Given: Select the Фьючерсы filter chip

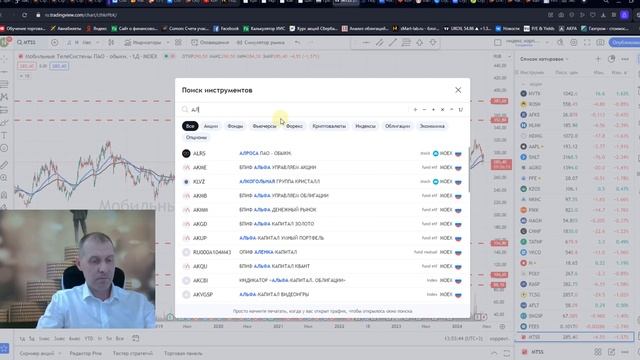Looking at the screenshot, I should coord(264,126).
